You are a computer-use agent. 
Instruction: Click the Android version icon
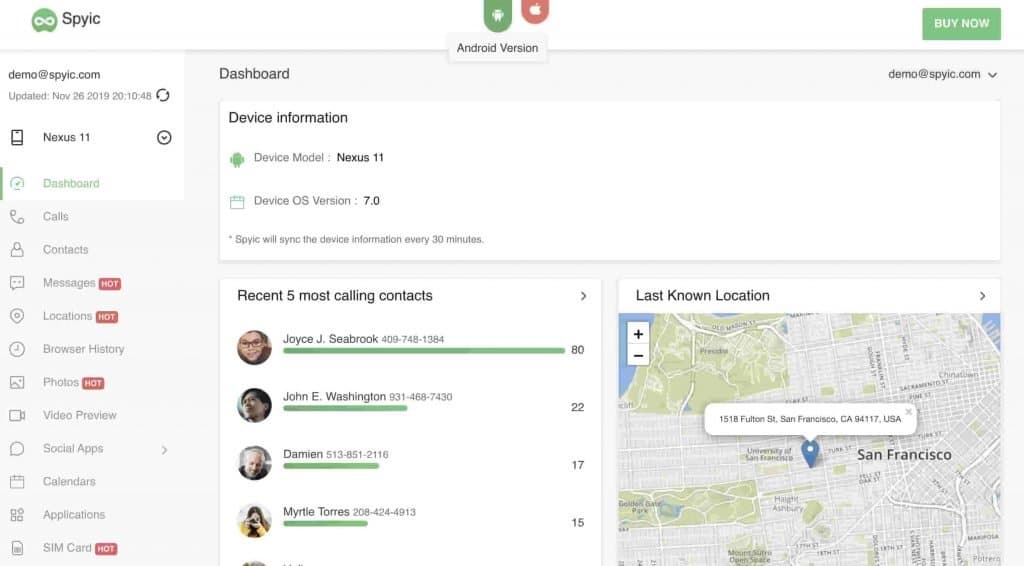(x=497, y=13)
